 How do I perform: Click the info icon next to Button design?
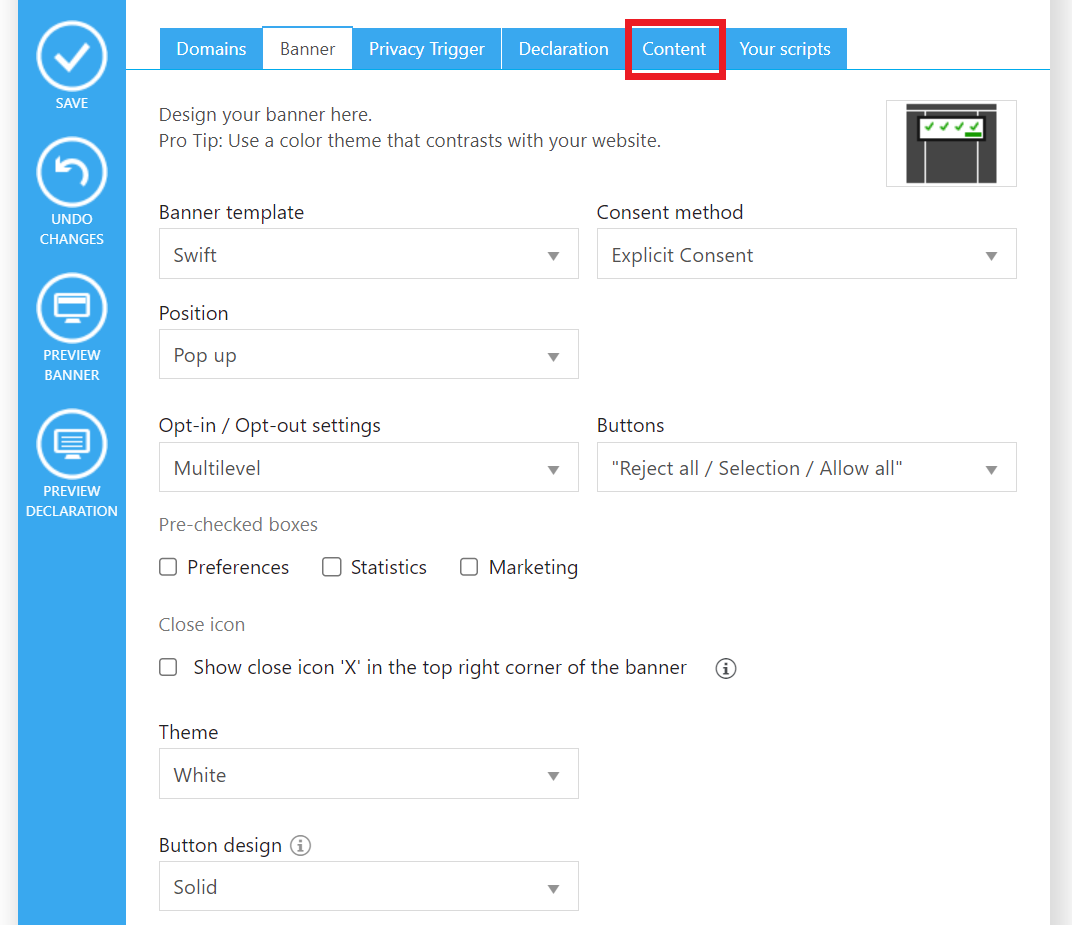coord(300,845)
